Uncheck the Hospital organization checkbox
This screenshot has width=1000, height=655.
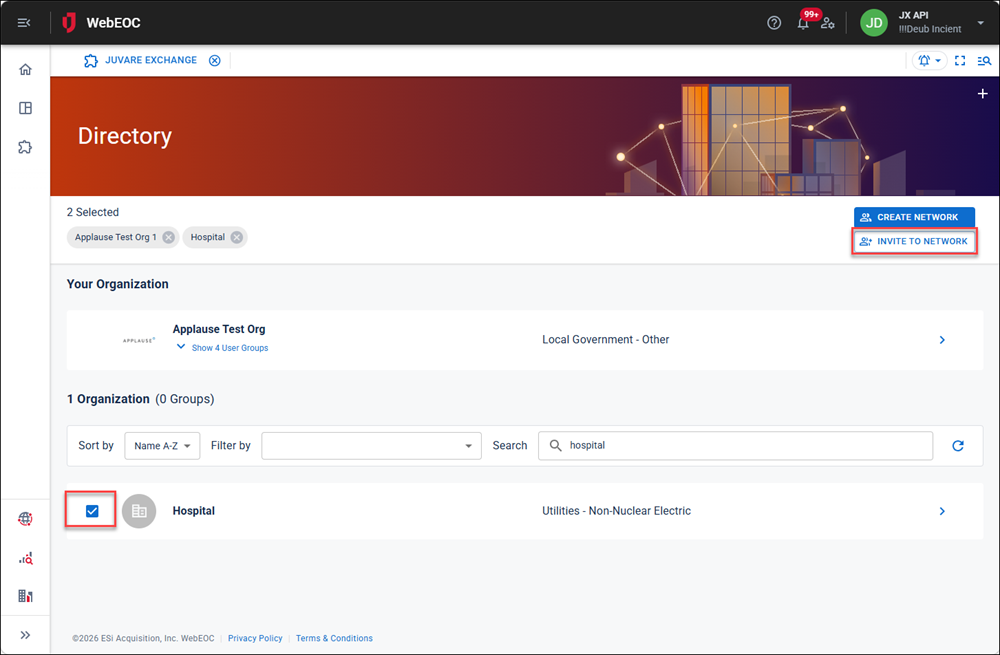[x=92, y=511]
